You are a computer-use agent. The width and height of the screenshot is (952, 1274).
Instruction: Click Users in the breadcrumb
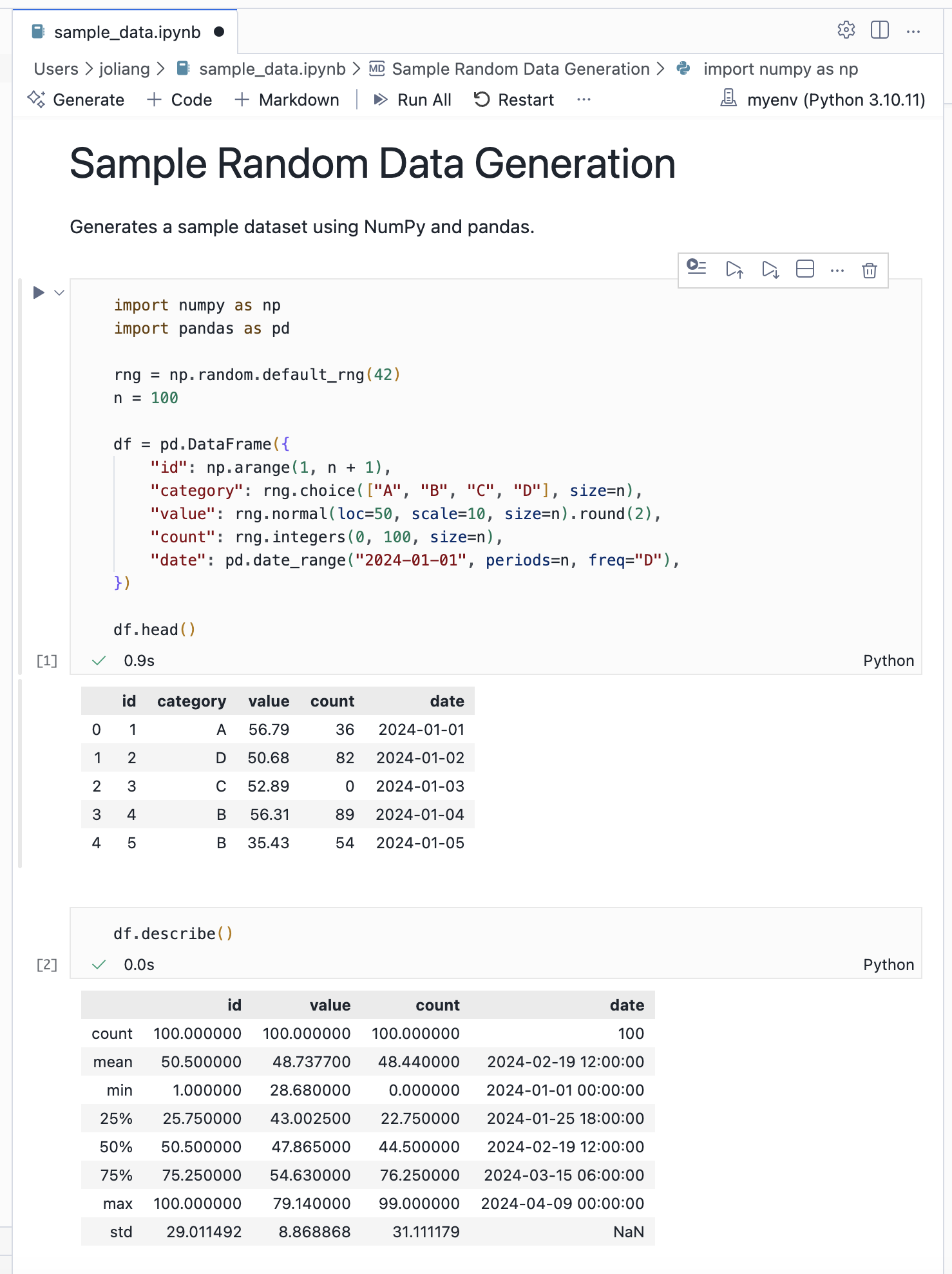click(x=56, y=69)
